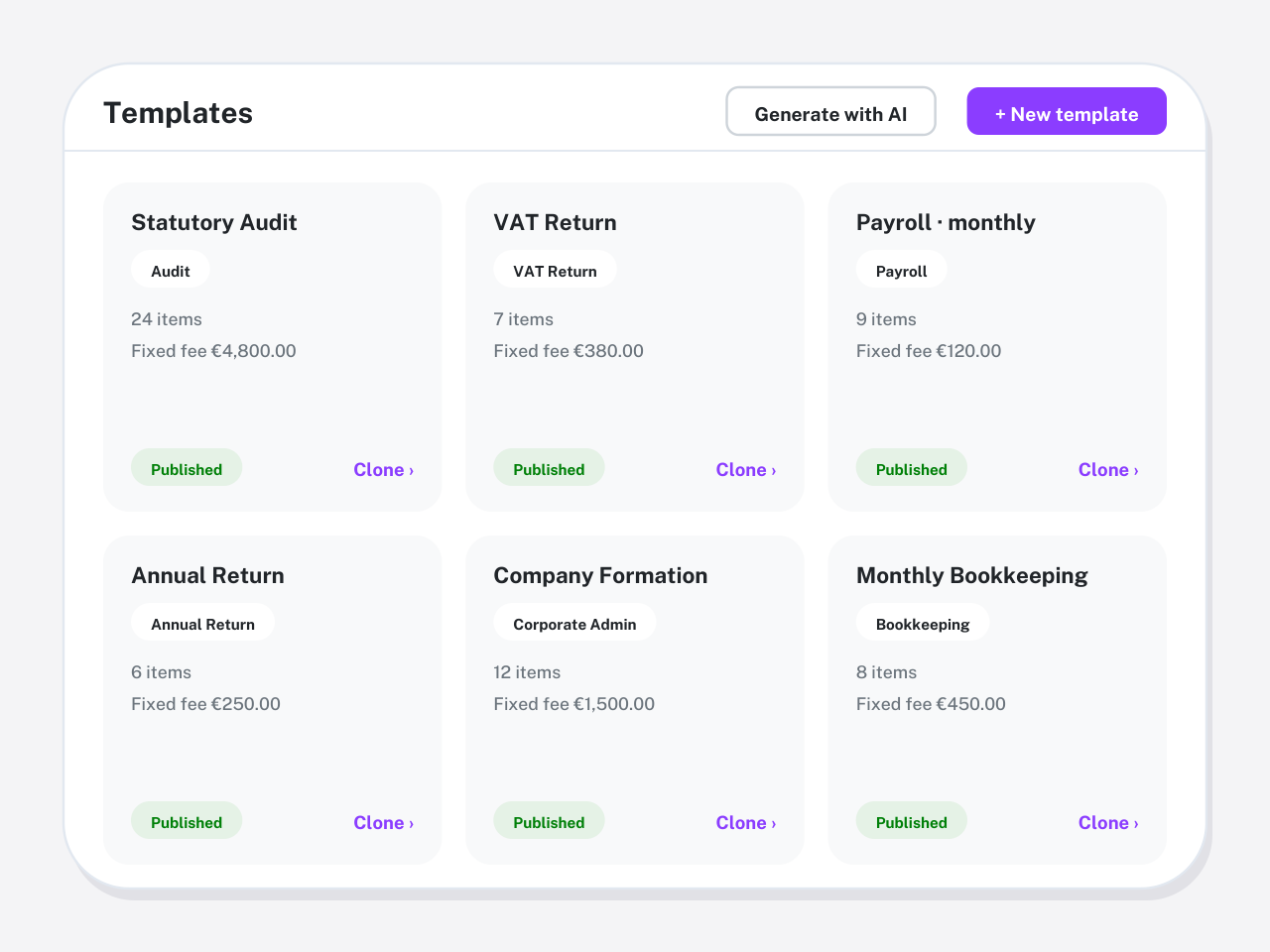Click the Generate with AI button
This screenshot has height=952, width=1270.
point(830,111)
